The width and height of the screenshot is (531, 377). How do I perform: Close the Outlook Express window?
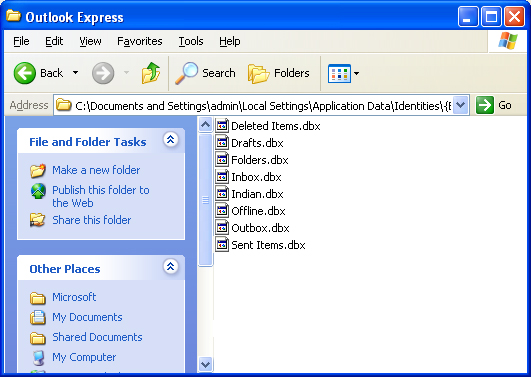pyautogui.click(x=514, y=17)
